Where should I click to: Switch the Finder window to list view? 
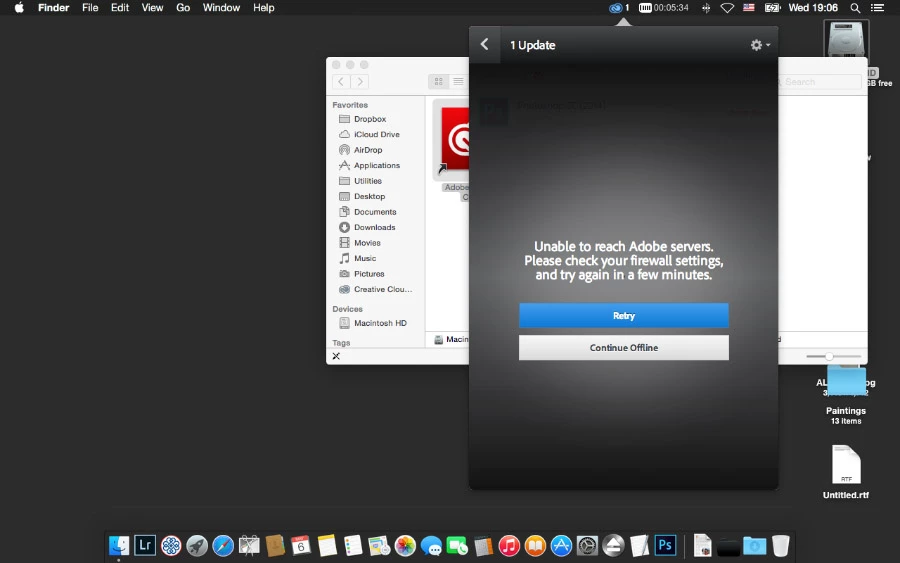pos(458,81)
